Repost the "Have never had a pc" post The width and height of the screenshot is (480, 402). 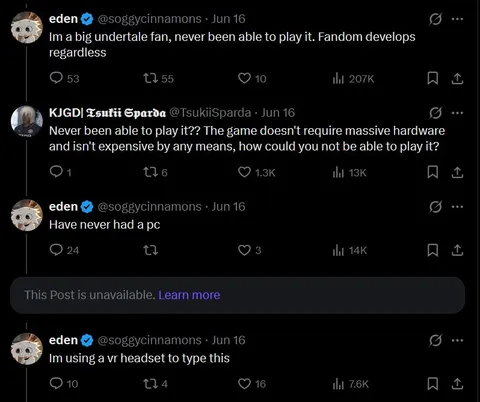point(150,250)
